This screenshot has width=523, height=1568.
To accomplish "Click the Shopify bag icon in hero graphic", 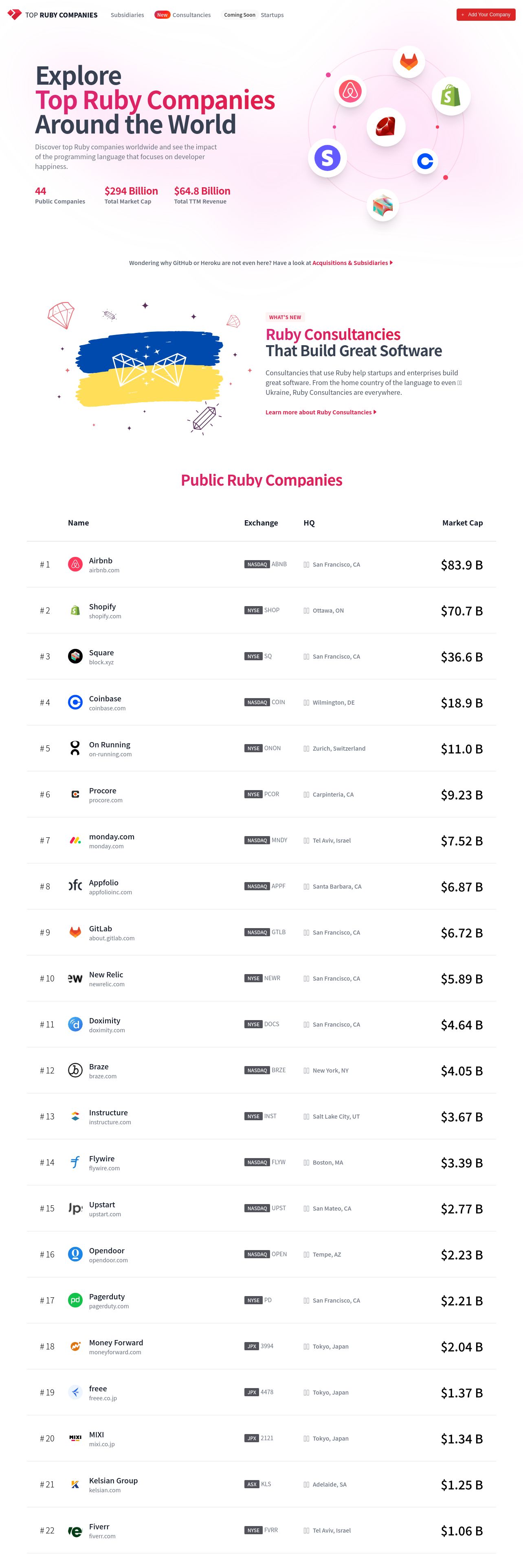I will point(450,96).
